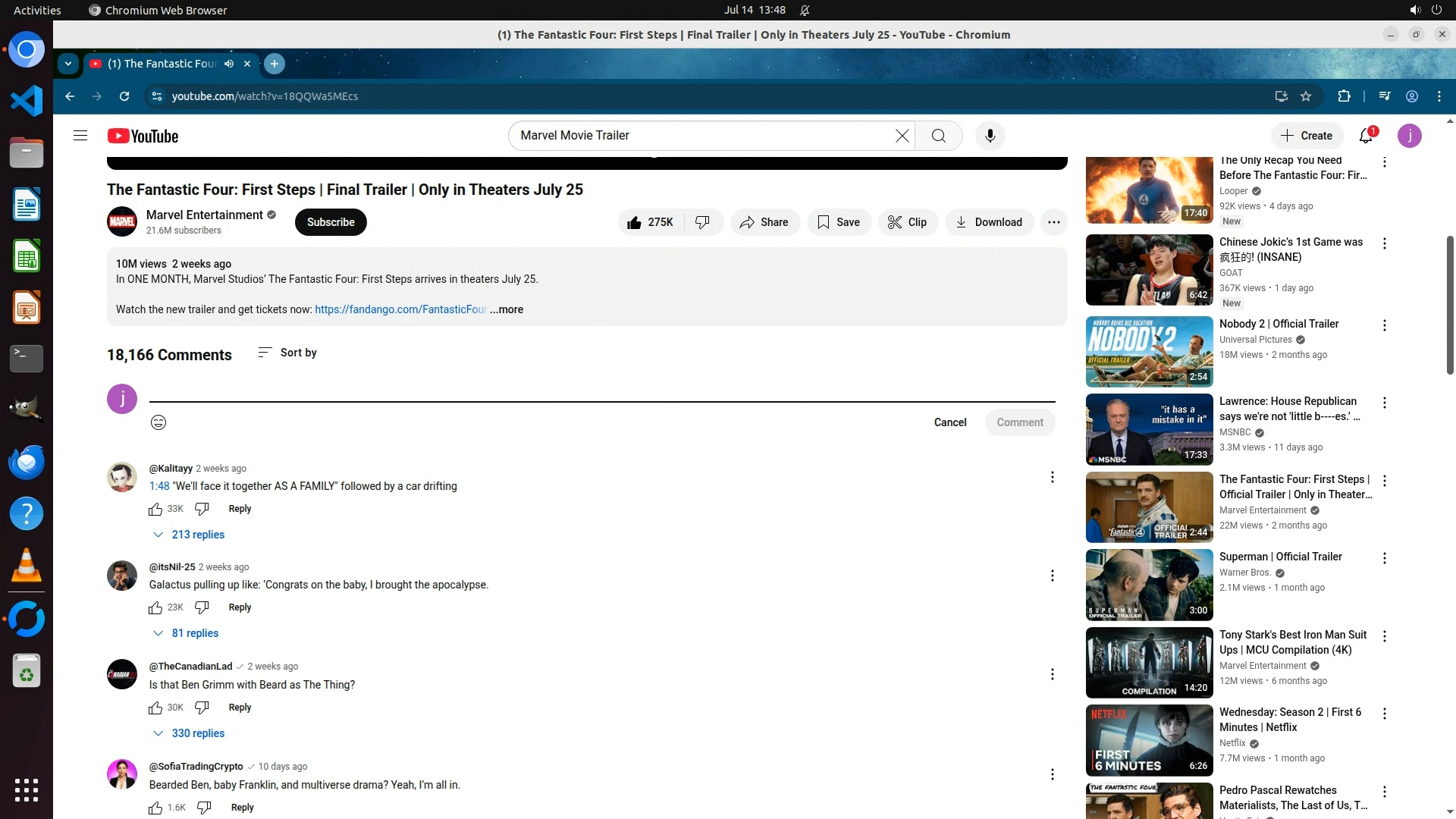
Task: Like the @Kalitayy comment
Action: [155, 509]
